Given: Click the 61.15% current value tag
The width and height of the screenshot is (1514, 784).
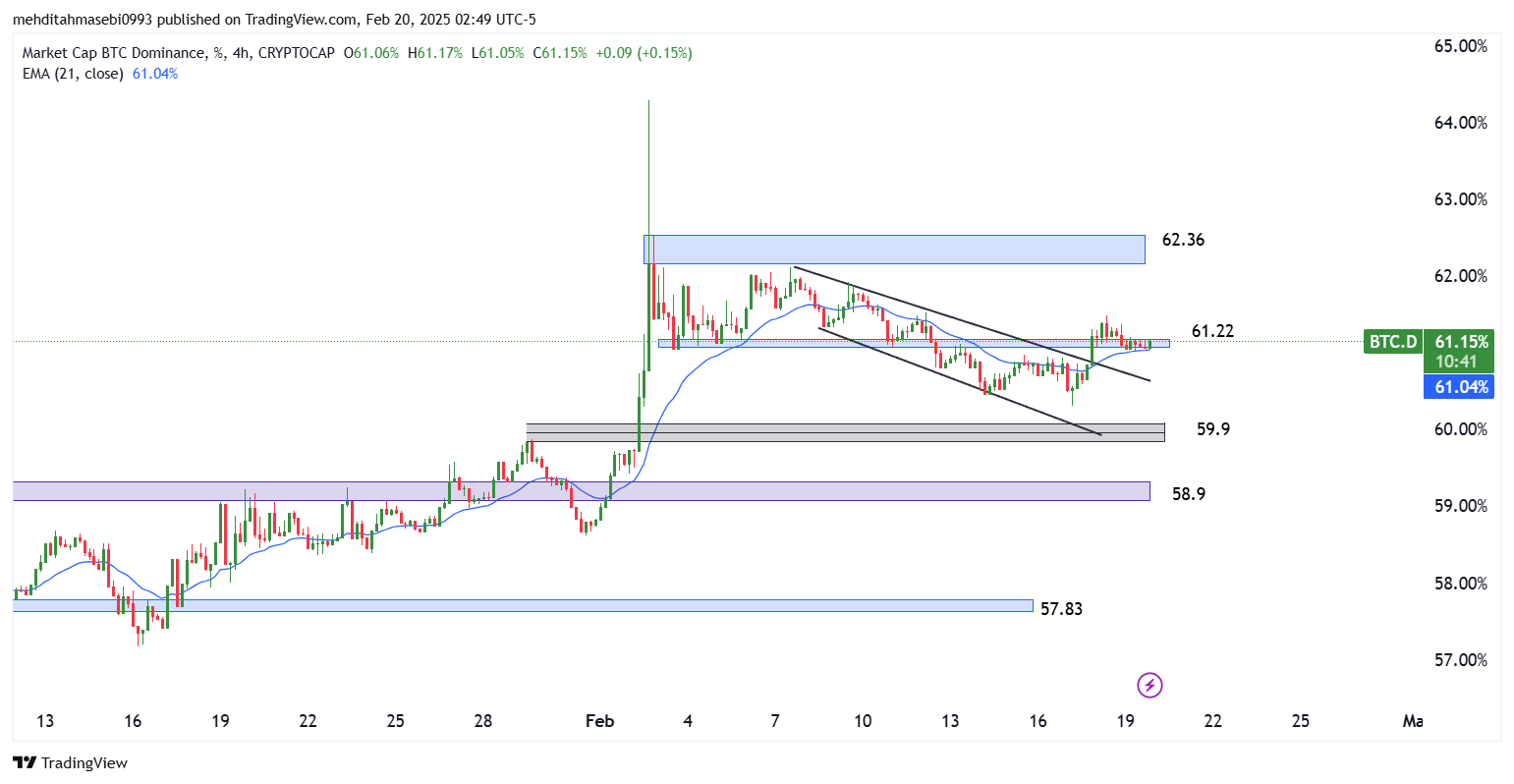Looking at the screenshot, I should coord(1461,342).
